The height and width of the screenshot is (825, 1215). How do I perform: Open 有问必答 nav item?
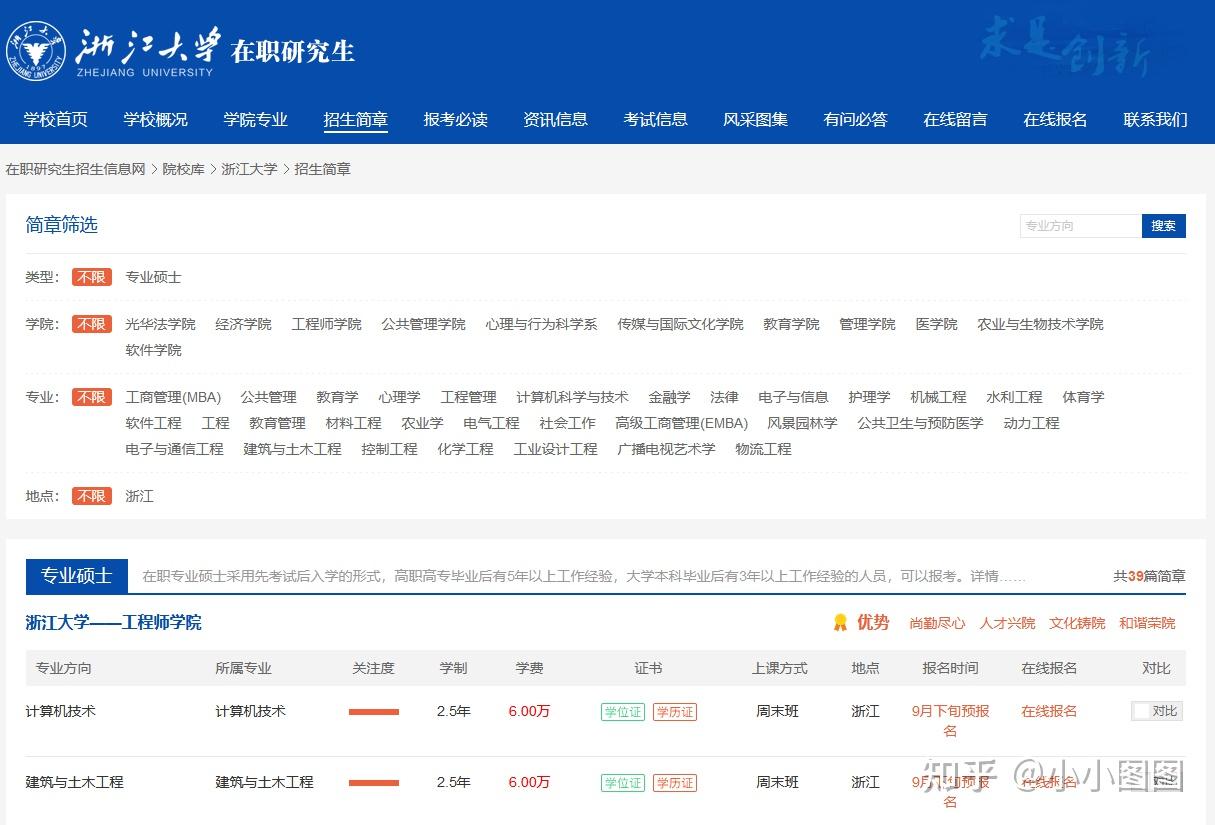[856, 119]
